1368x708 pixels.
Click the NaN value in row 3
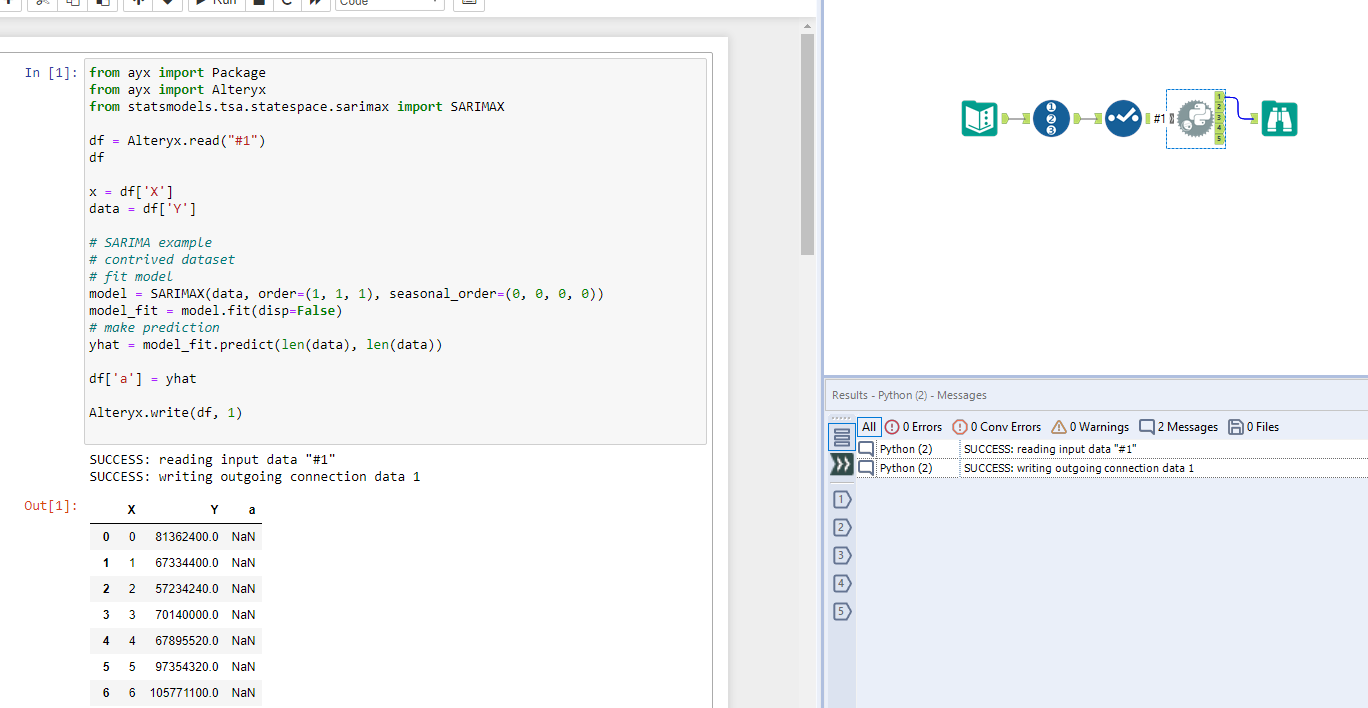pos(243,615)
